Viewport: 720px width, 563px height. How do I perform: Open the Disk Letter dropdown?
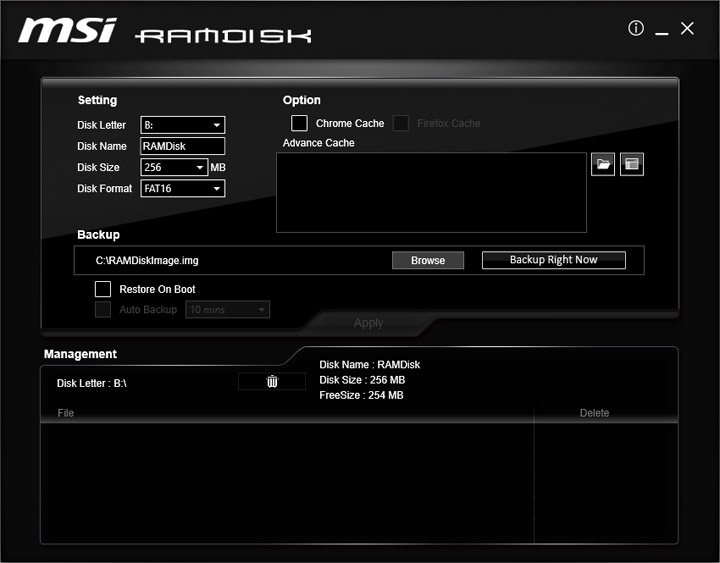(182, 125)
